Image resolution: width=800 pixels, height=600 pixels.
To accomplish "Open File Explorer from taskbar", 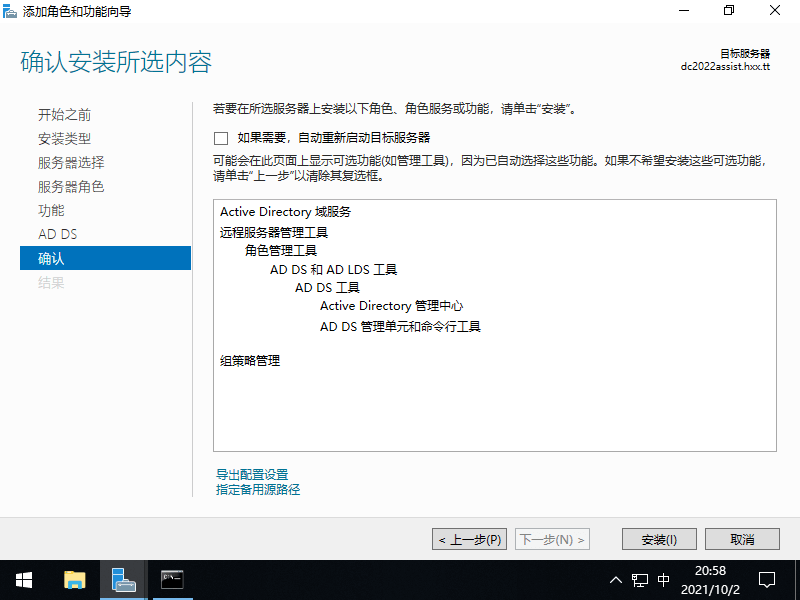I will [x=74, y=580].
